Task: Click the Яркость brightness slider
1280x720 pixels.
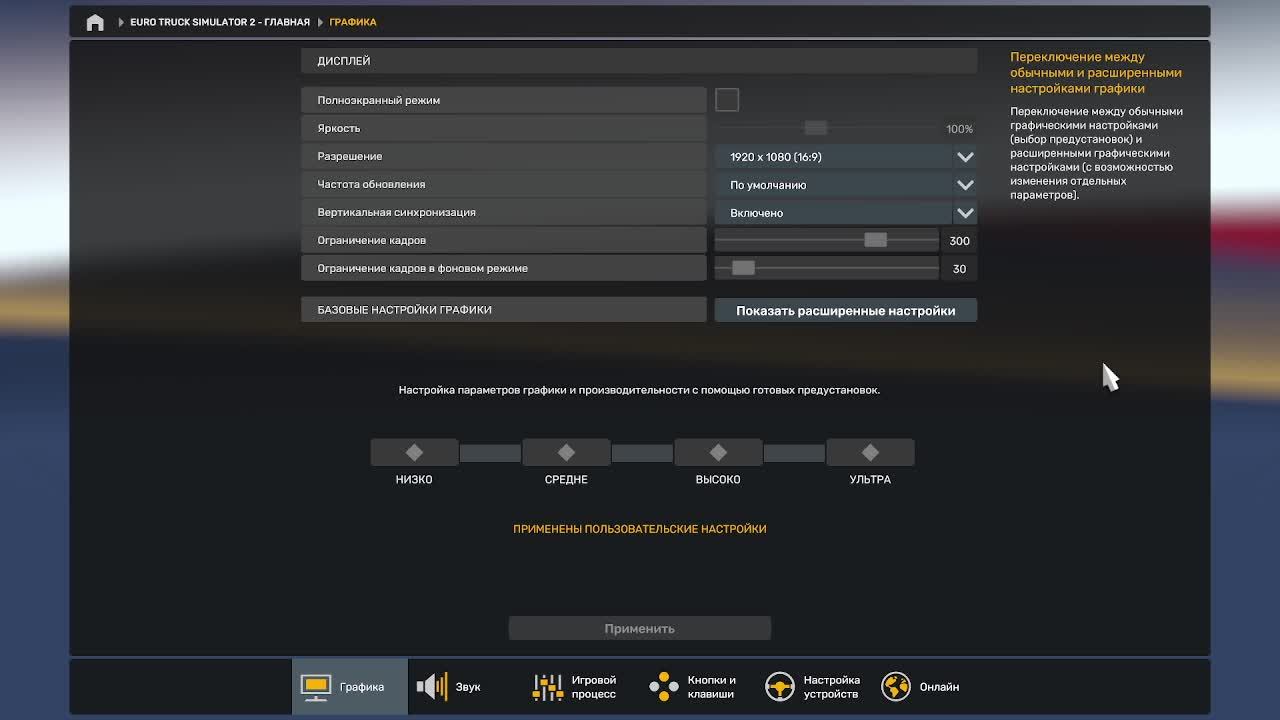Action: click(826, 128)
